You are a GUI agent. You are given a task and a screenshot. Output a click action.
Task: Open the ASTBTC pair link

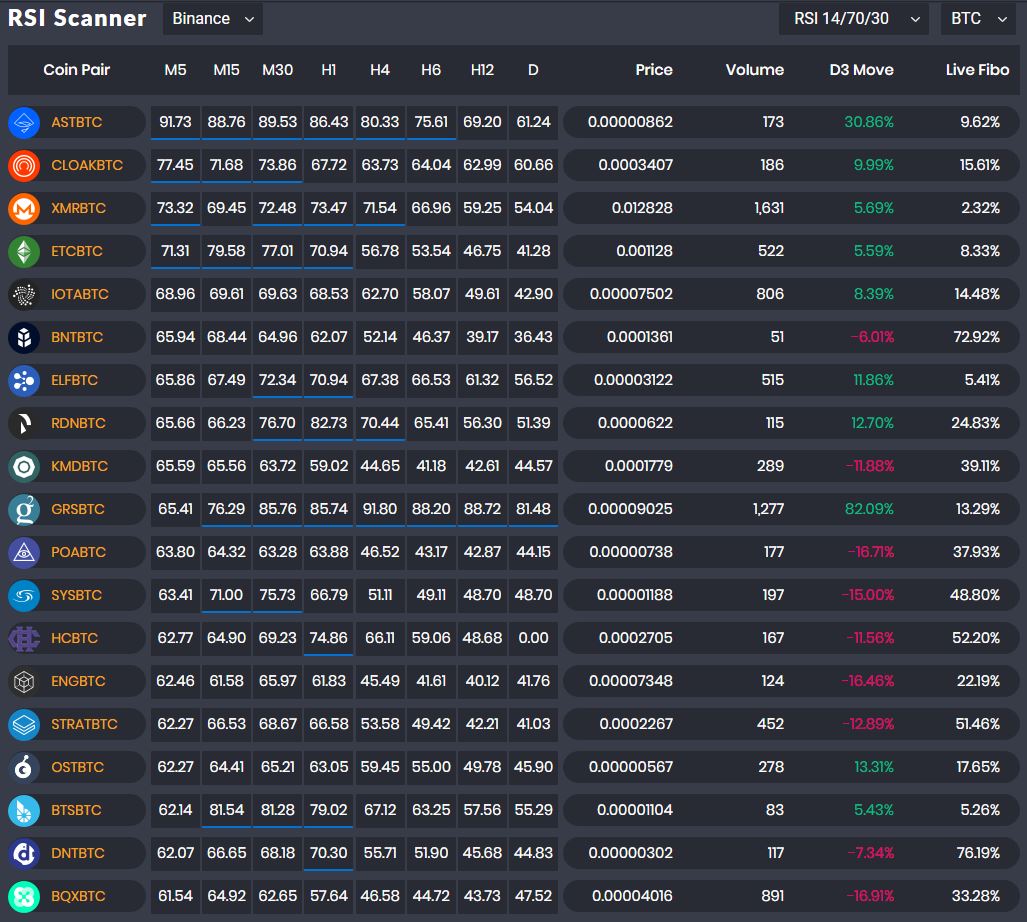tap(77, 122)
